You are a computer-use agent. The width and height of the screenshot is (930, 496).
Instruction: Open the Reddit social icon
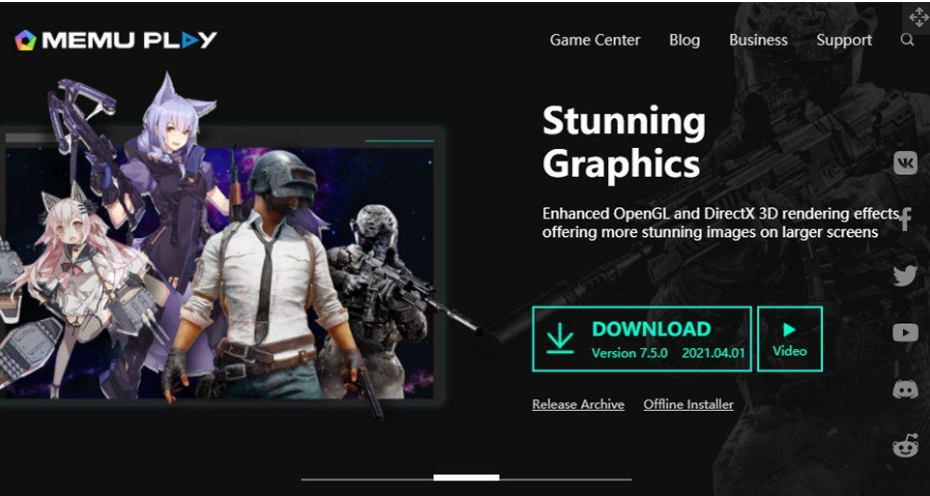pos(905,446)
